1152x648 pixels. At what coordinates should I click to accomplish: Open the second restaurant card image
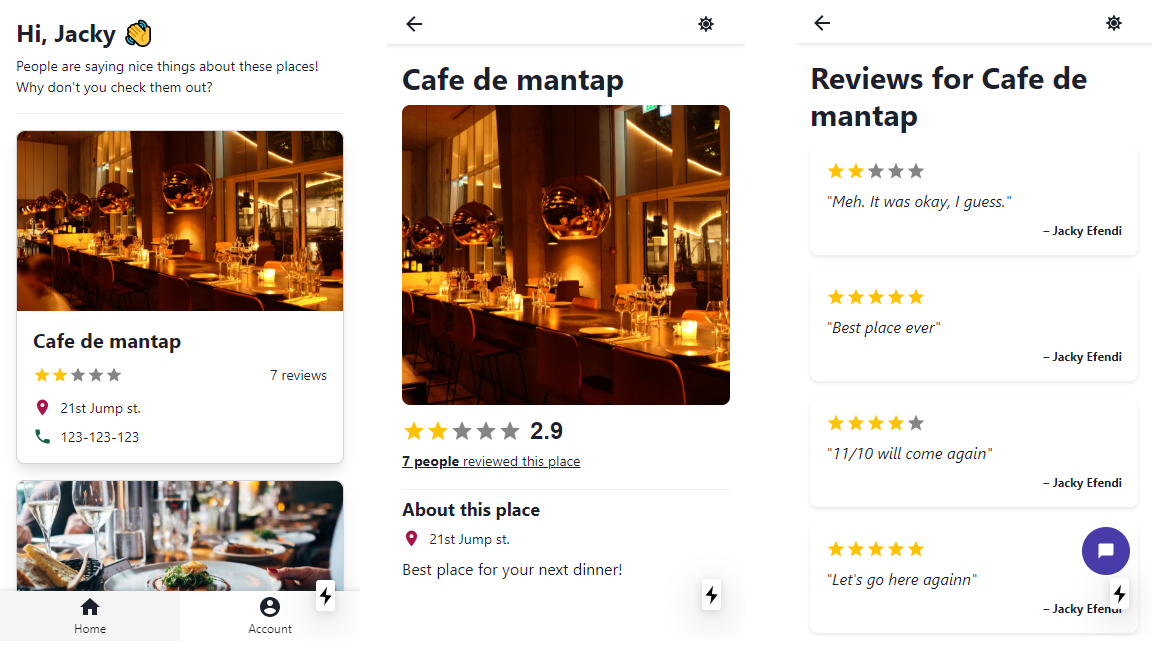[x=180, y=536]
